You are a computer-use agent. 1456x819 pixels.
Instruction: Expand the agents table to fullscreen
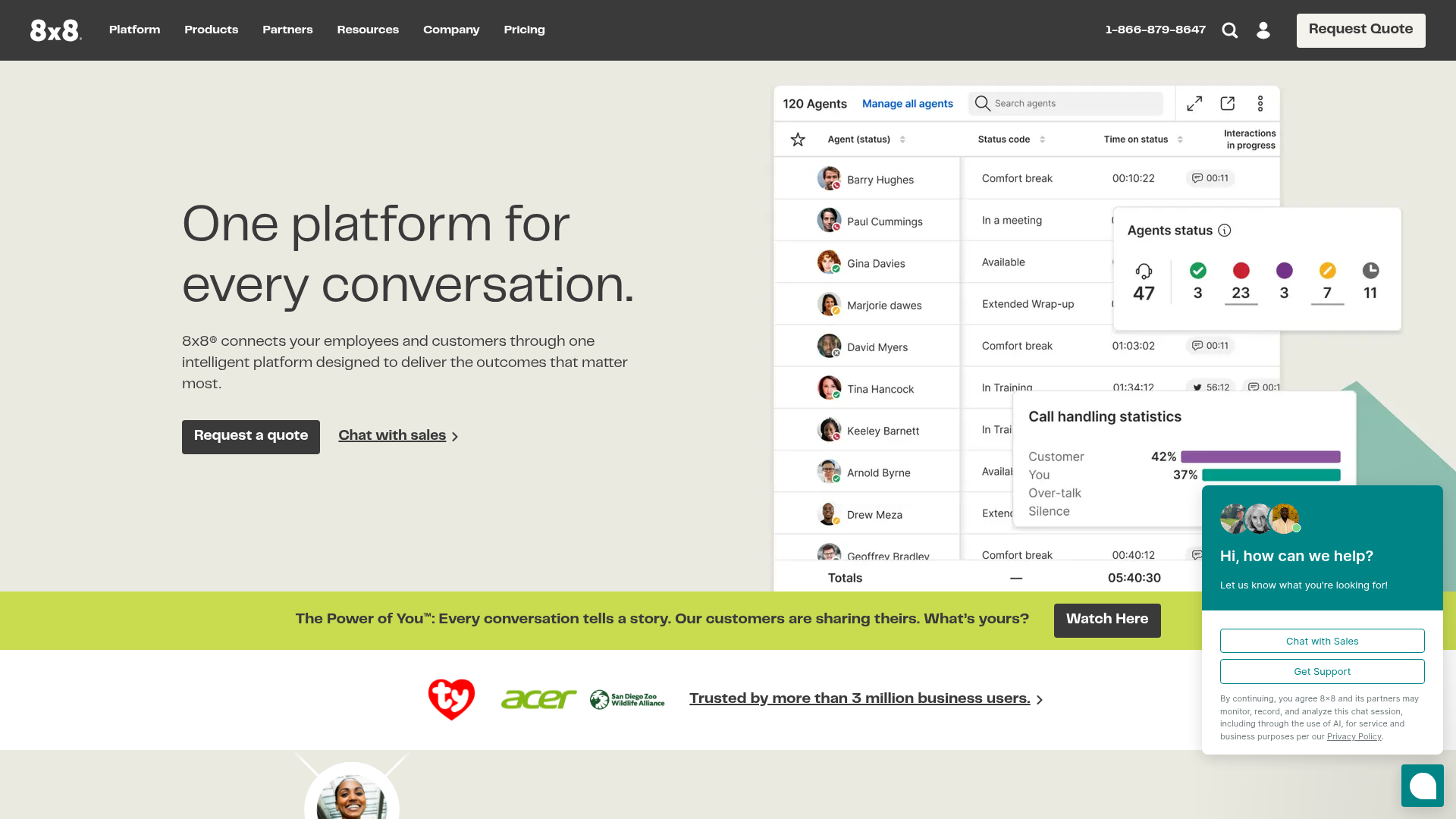click(1194, 103)
